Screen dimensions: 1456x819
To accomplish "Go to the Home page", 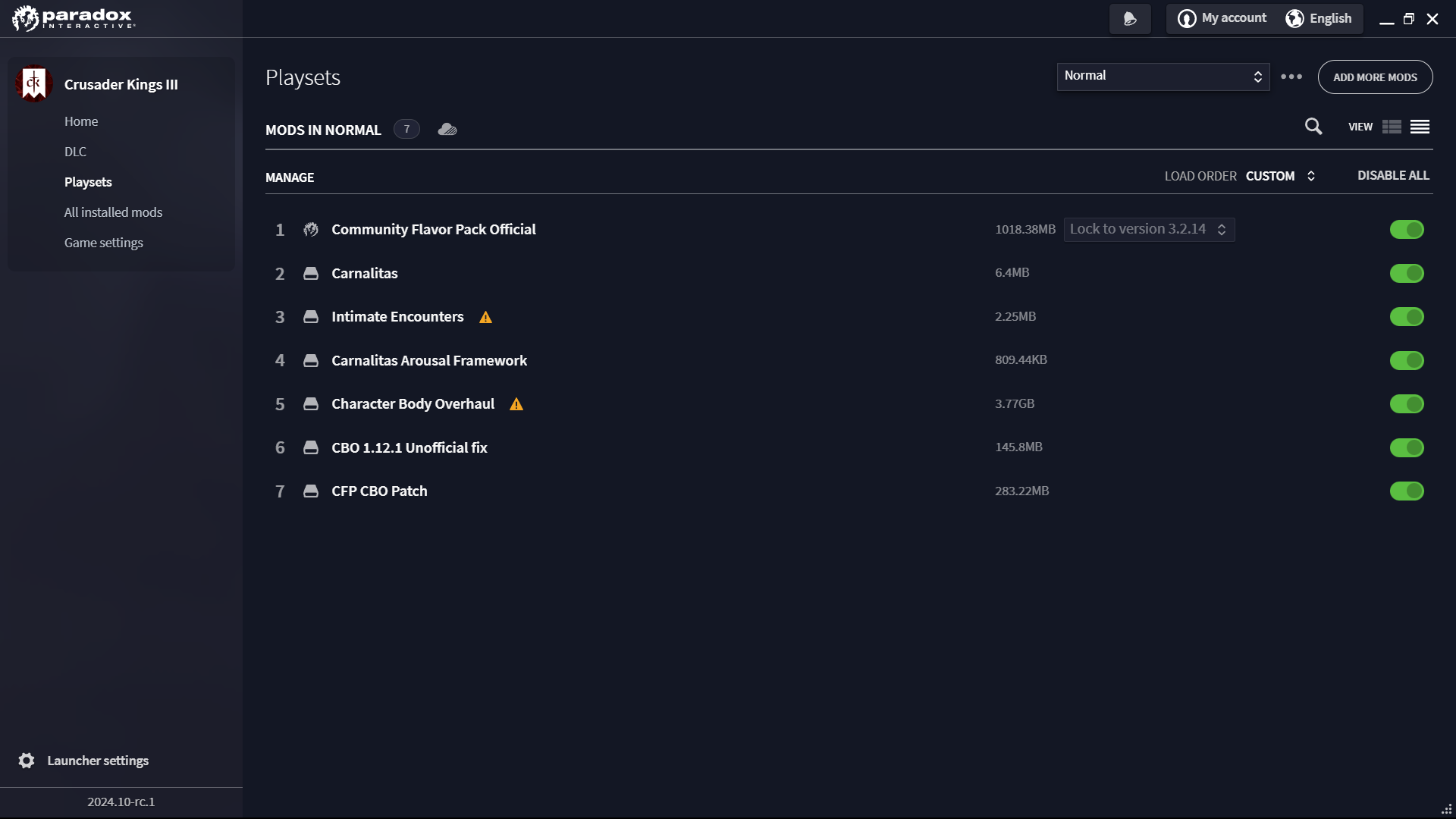I will pyautogui.click(x=81, y=121).
